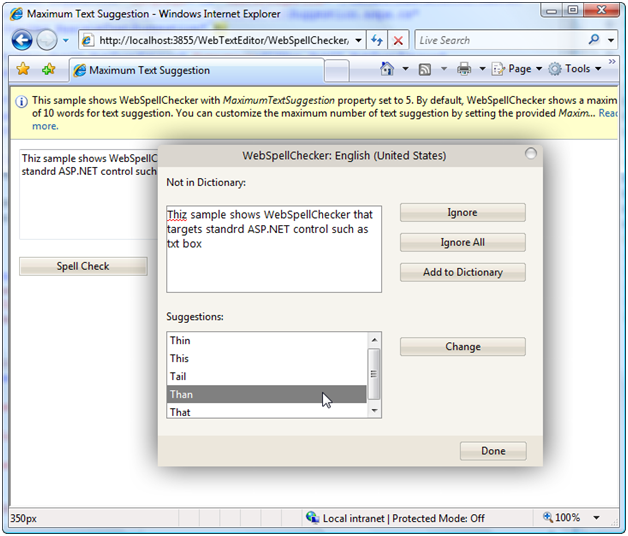Open the Page dropdown menu
This screenshot has width=628, height=536.
pos(518,69)
